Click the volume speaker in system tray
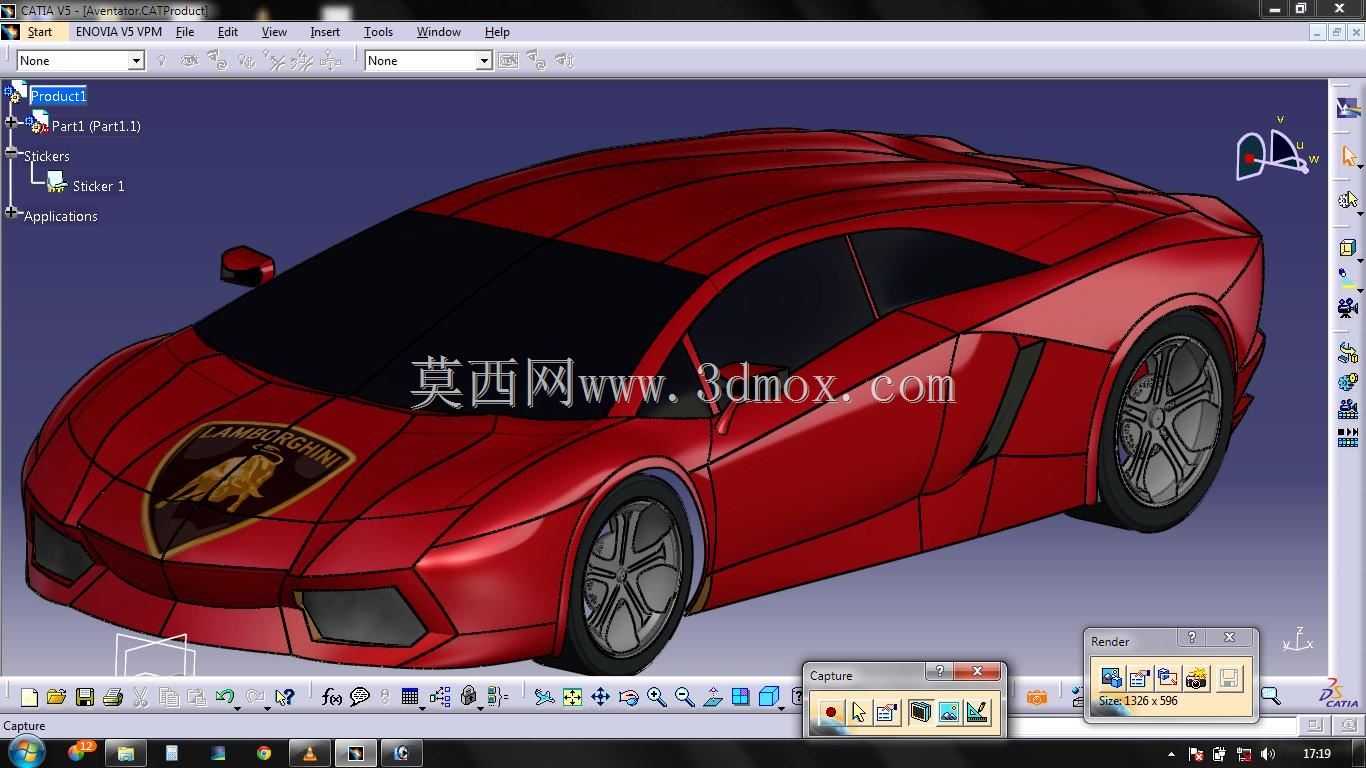 [1268, 754]
